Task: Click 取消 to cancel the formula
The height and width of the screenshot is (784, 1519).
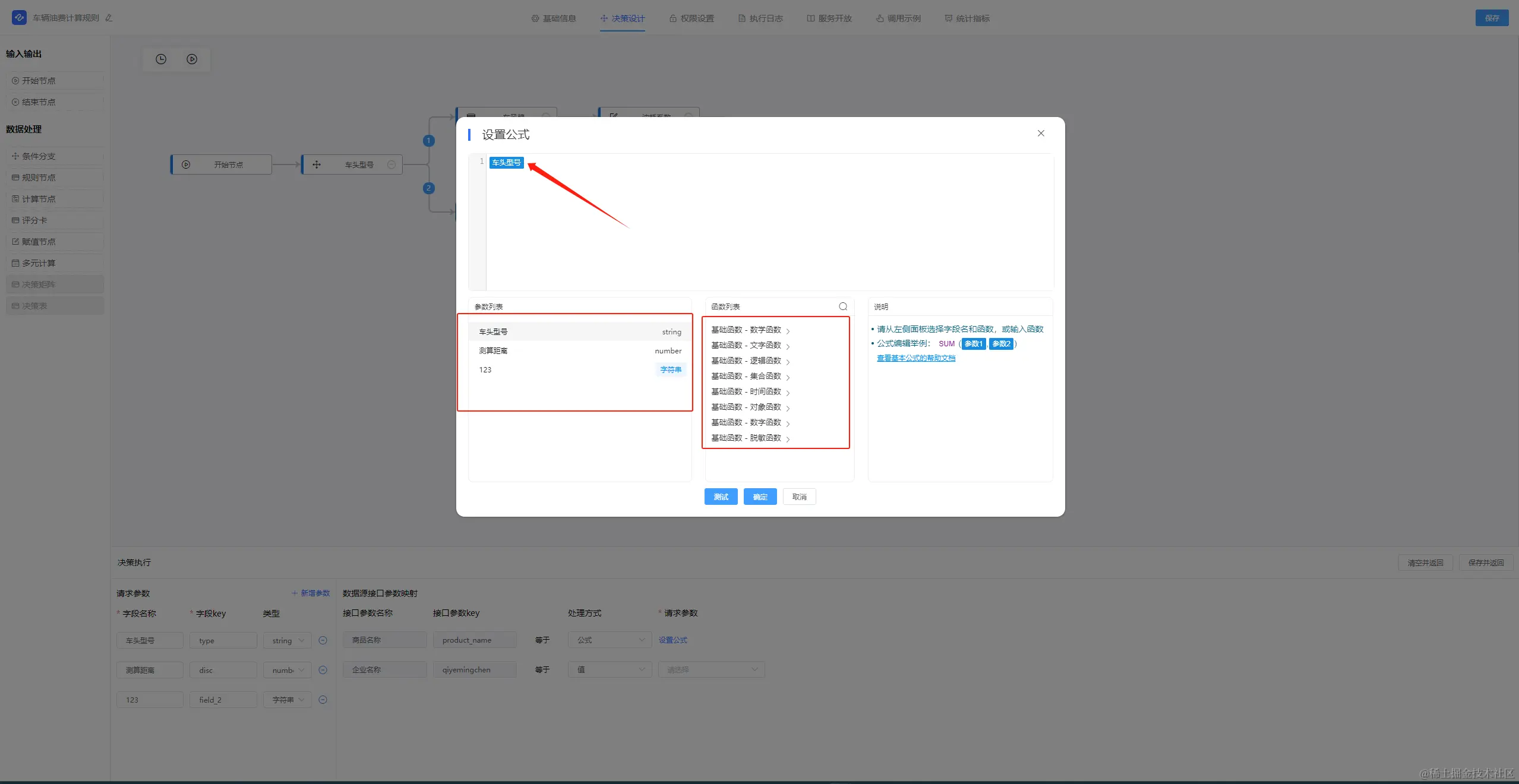Action: coord(799,497)
